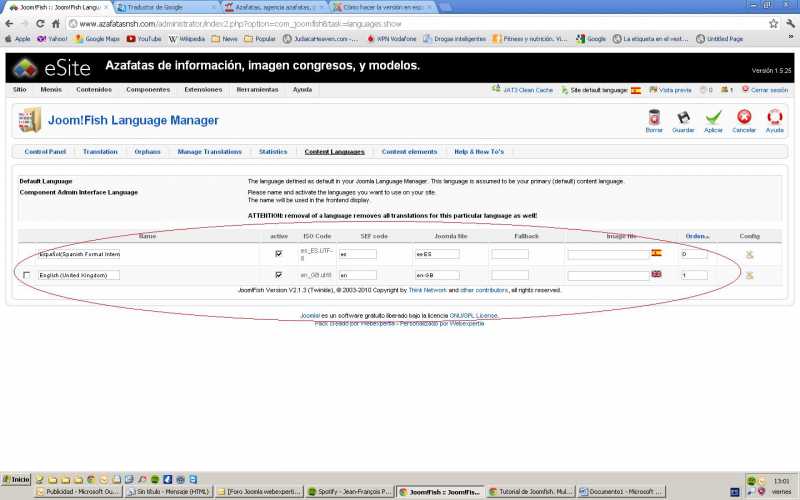Switch to the Translation tab
The image size is (800, 500).
point(100,152)
